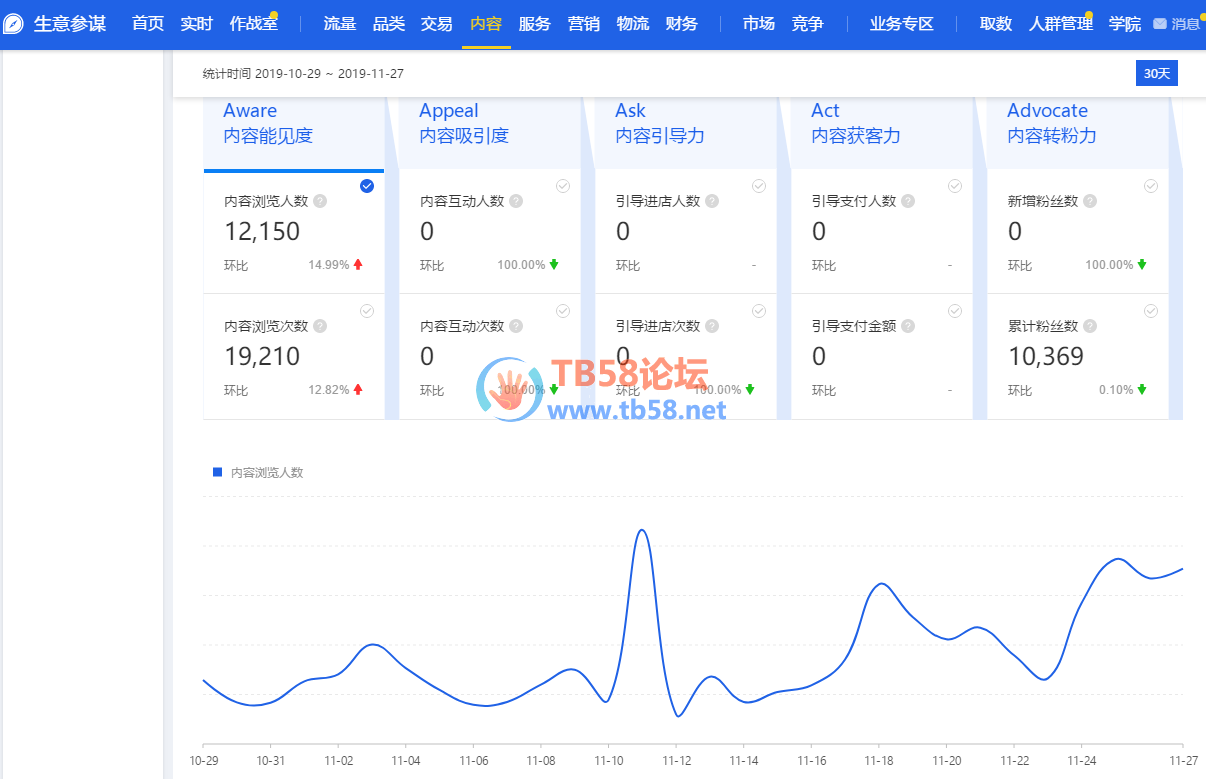The image size is (1206, 779).
Task: Check the 引导进店次数 metric checkmark
Action: 759,311
